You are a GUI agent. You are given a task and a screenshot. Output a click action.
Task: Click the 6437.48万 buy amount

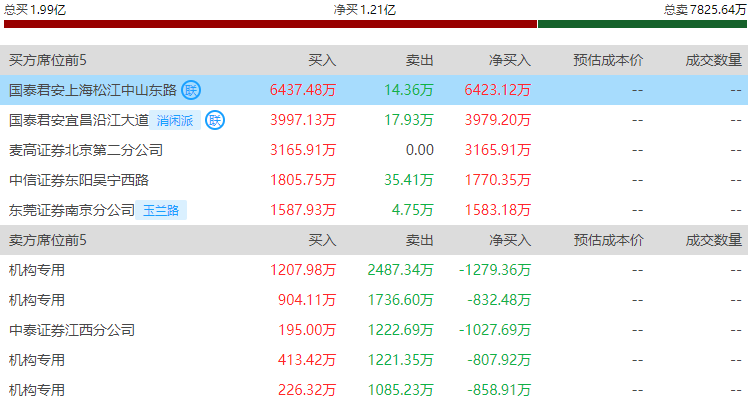pos(303,90)
